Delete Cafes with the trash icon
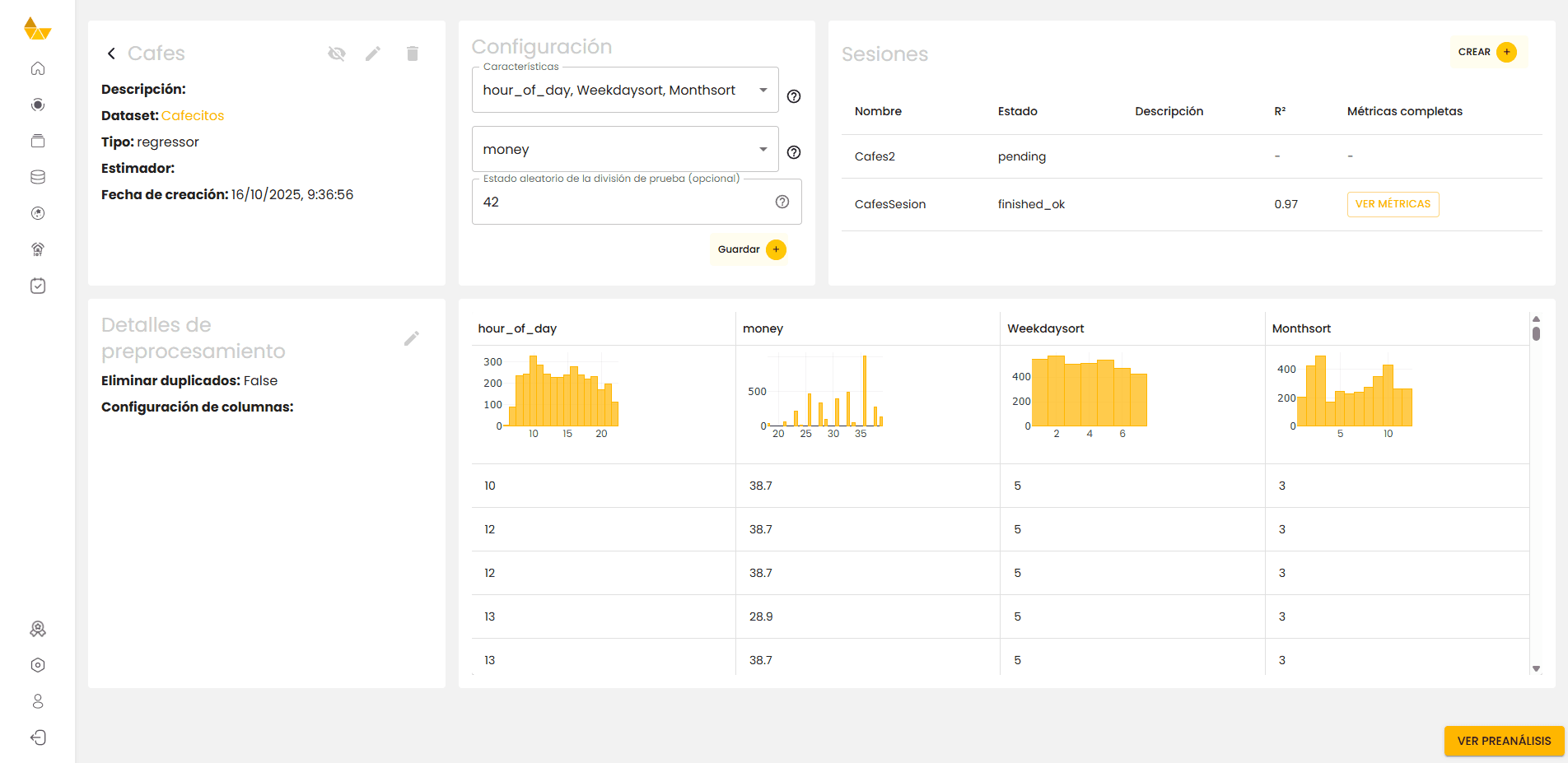The width and height of the screenshot is (1568, 763). coord(413,54)
